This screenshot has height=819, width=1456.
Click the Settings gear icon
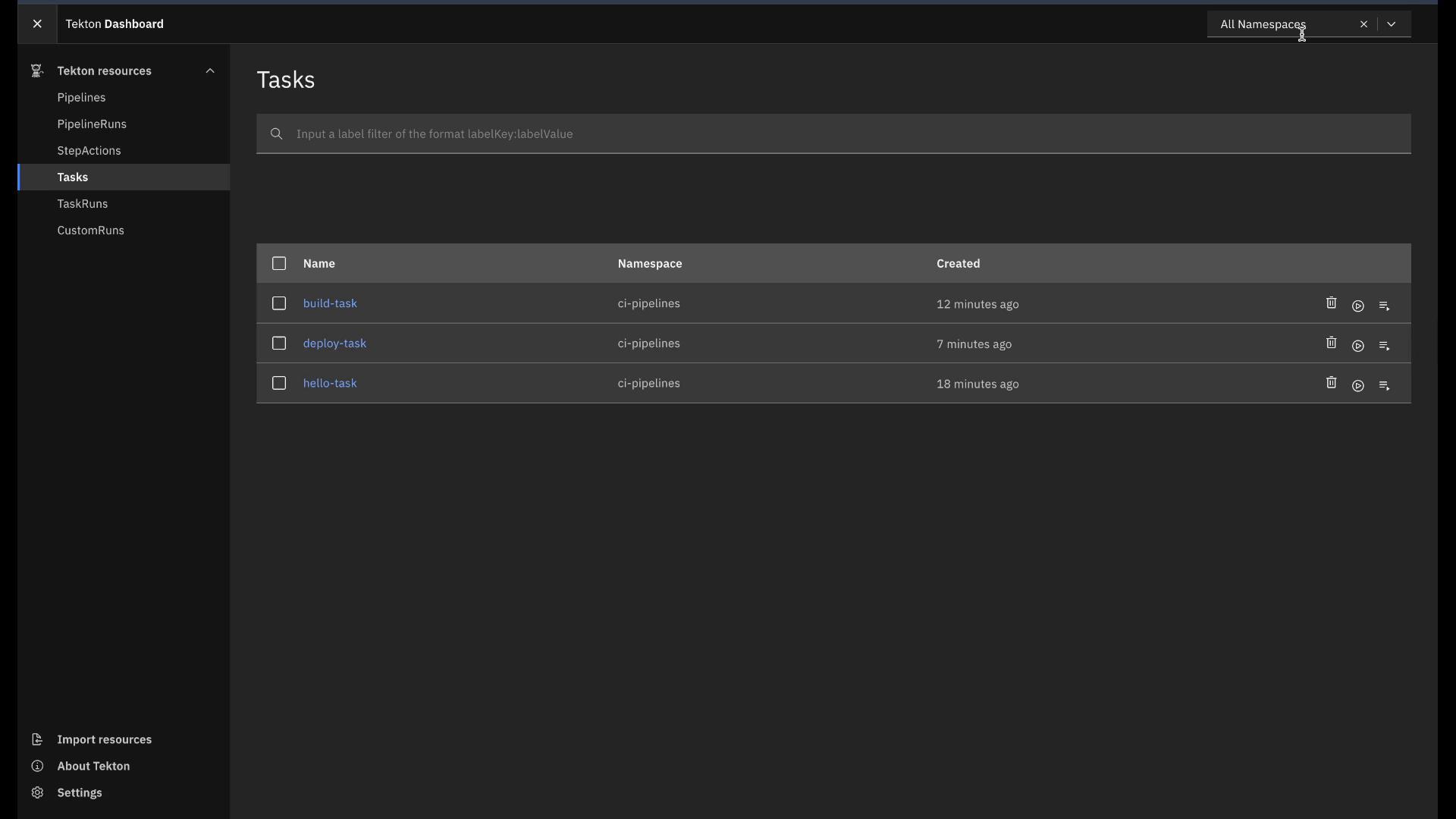37,792
